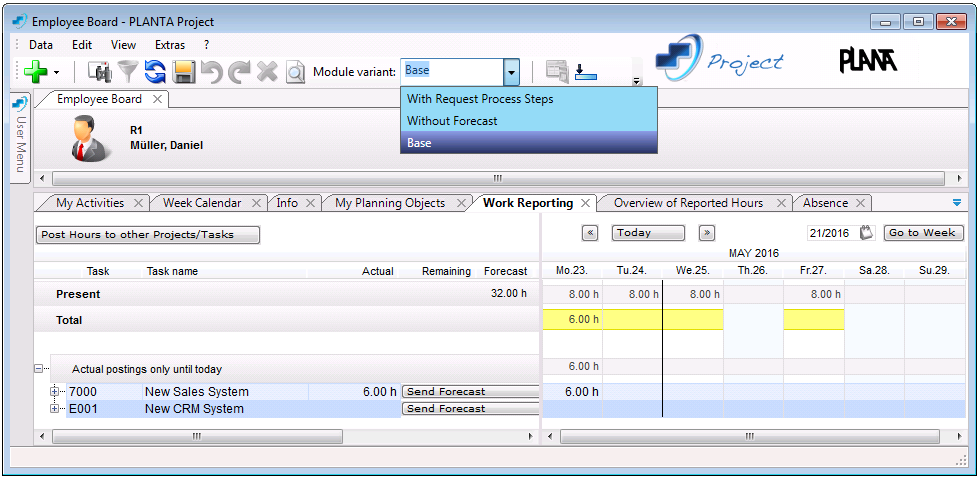Click the funnel Filter icon
This screenshot has height=477, width=978.
[x=127, y=72]
